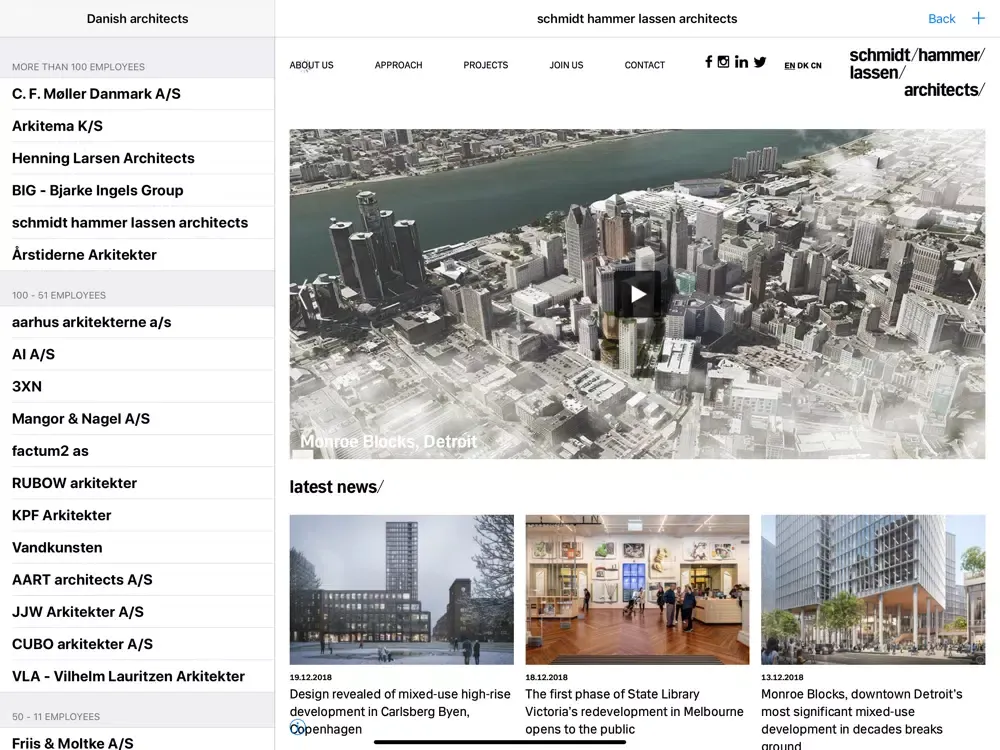Open the APPROACH menu item

(x=399, y=65)
